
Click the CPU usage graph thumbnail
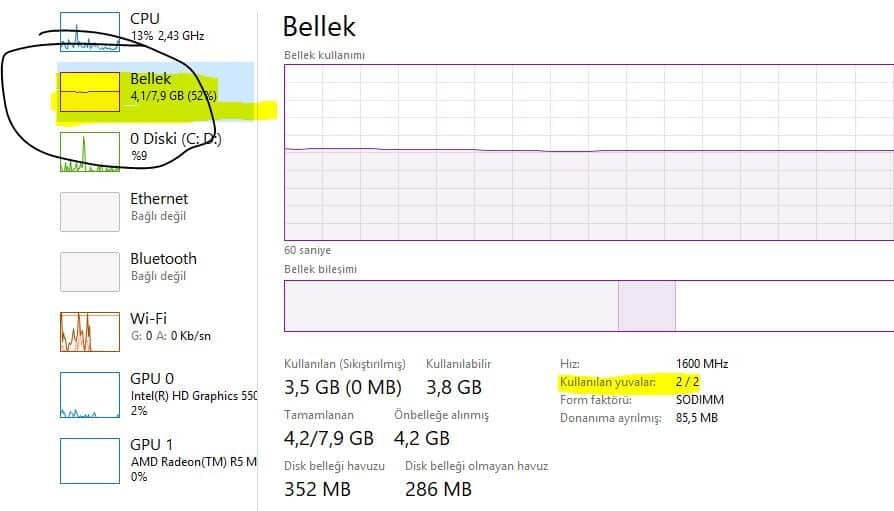[89, 31]
